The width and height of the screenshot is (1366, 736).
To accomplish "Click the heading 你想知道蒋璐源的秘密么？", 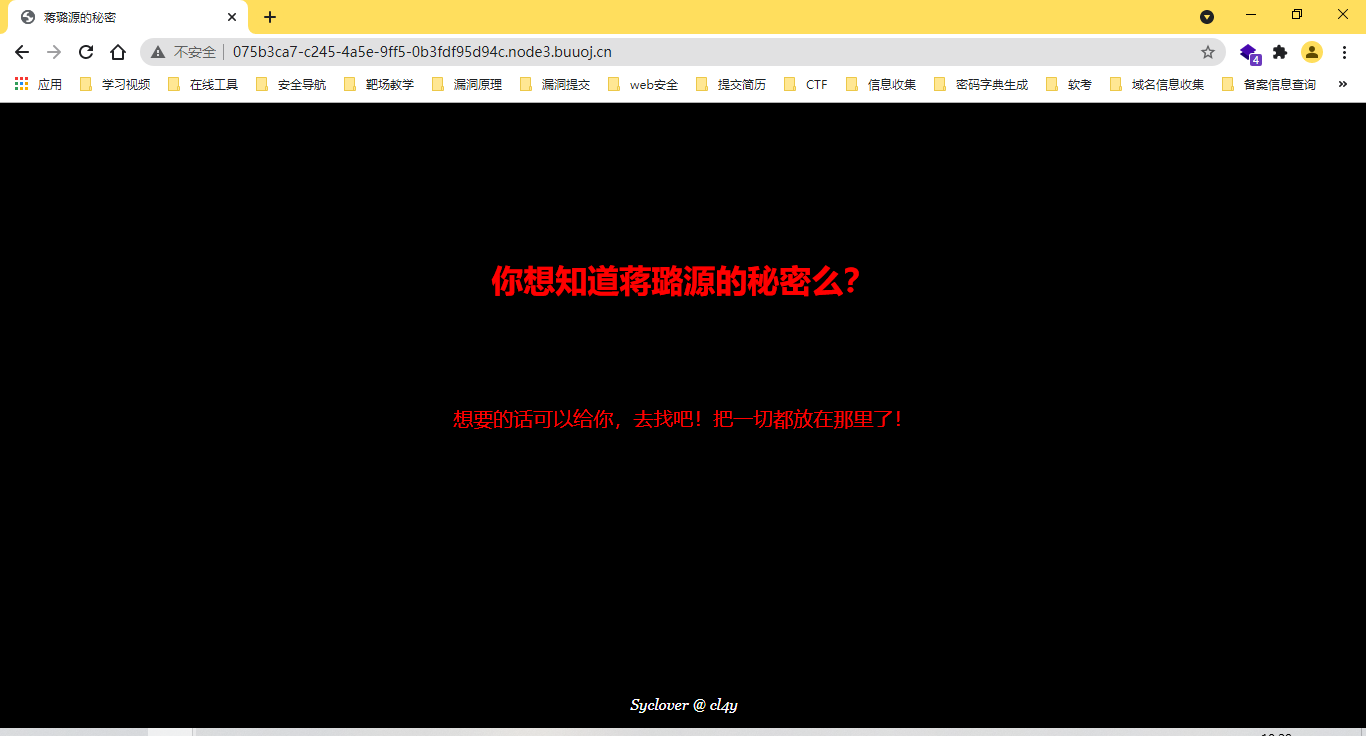I will pyautogui.click(x=677, y=282).
